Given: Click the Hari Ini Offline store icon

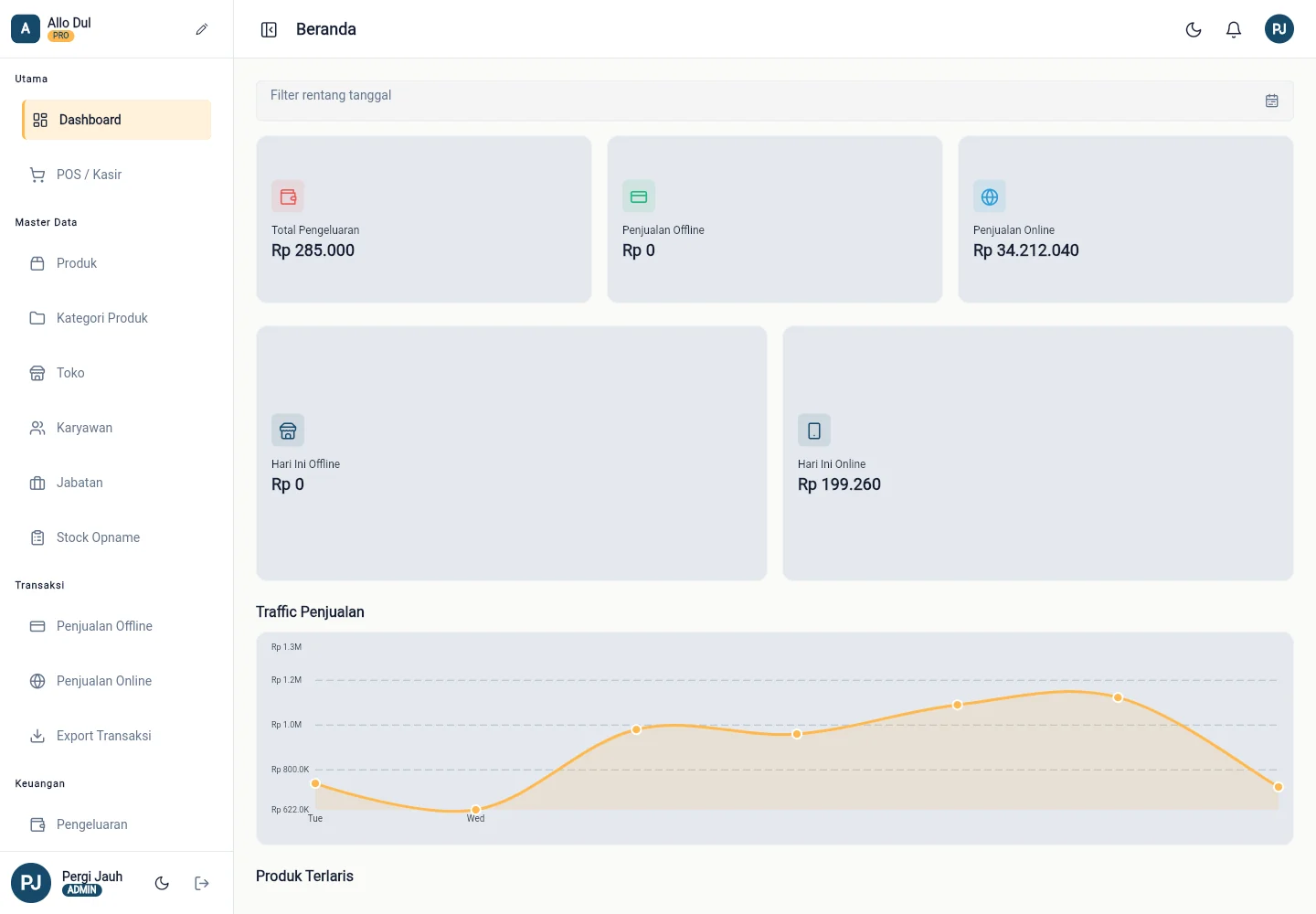Looking at the screenshot, I should pos(288,430).
